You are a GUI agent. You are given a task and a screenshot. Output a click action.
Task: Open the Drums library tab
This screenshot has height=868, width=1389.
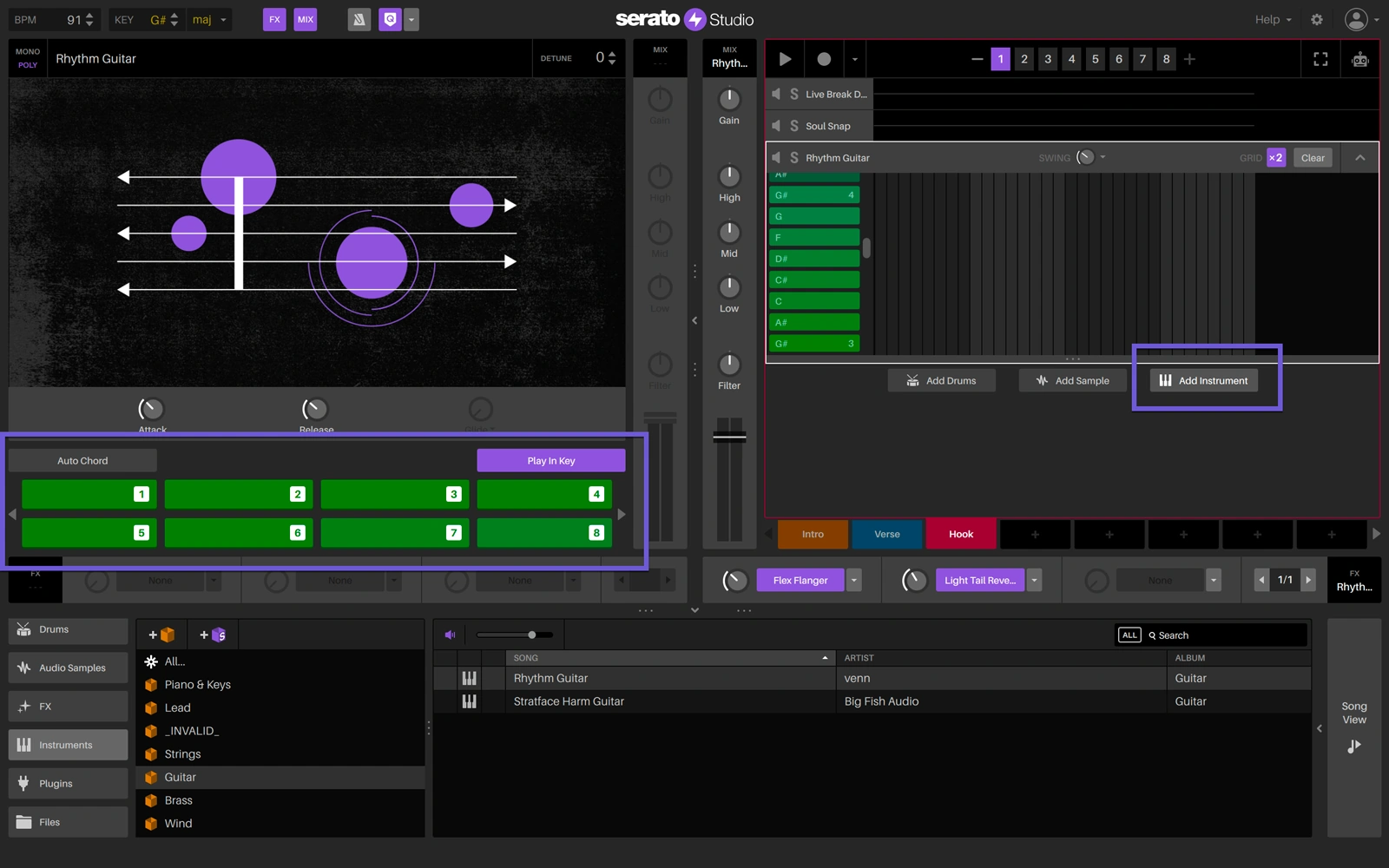point(68,629)
